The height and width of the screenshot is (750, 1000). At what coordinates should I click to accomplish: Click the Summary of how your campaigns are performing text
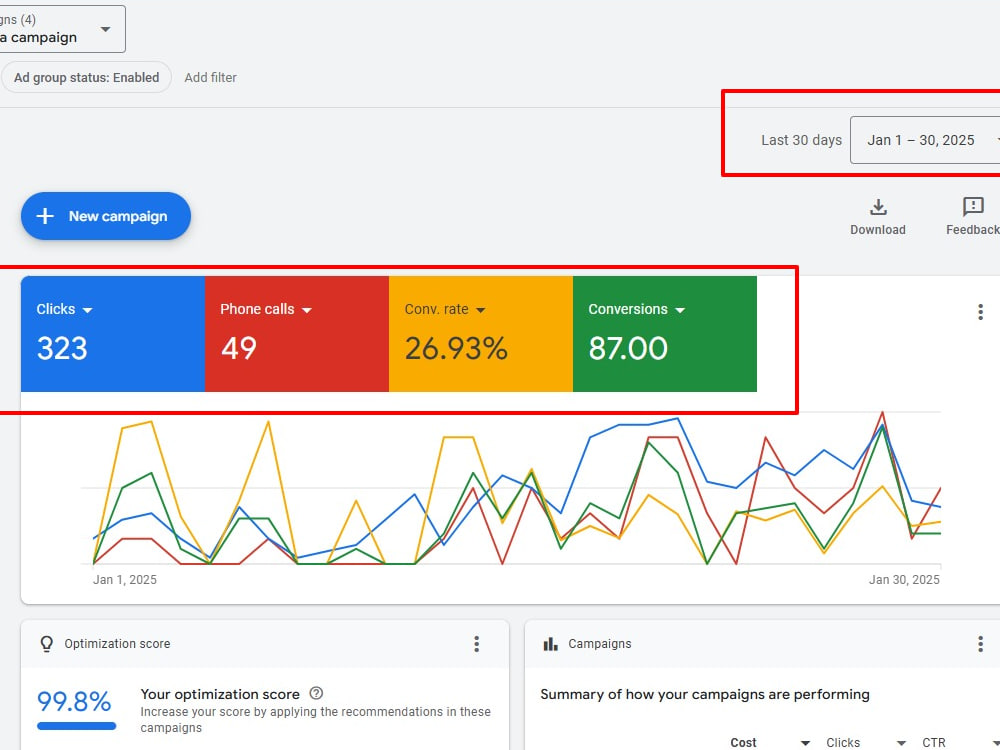pyautogui.click(x=705, y=695)
